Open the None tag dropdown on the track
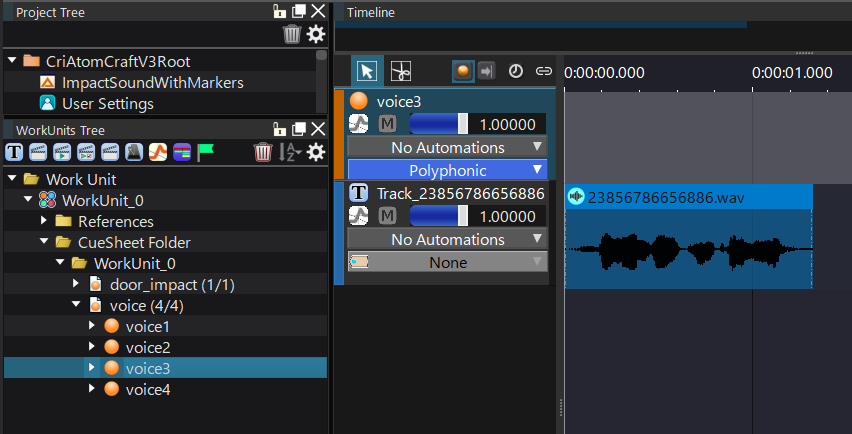The image size is (852, 434). 447,262
